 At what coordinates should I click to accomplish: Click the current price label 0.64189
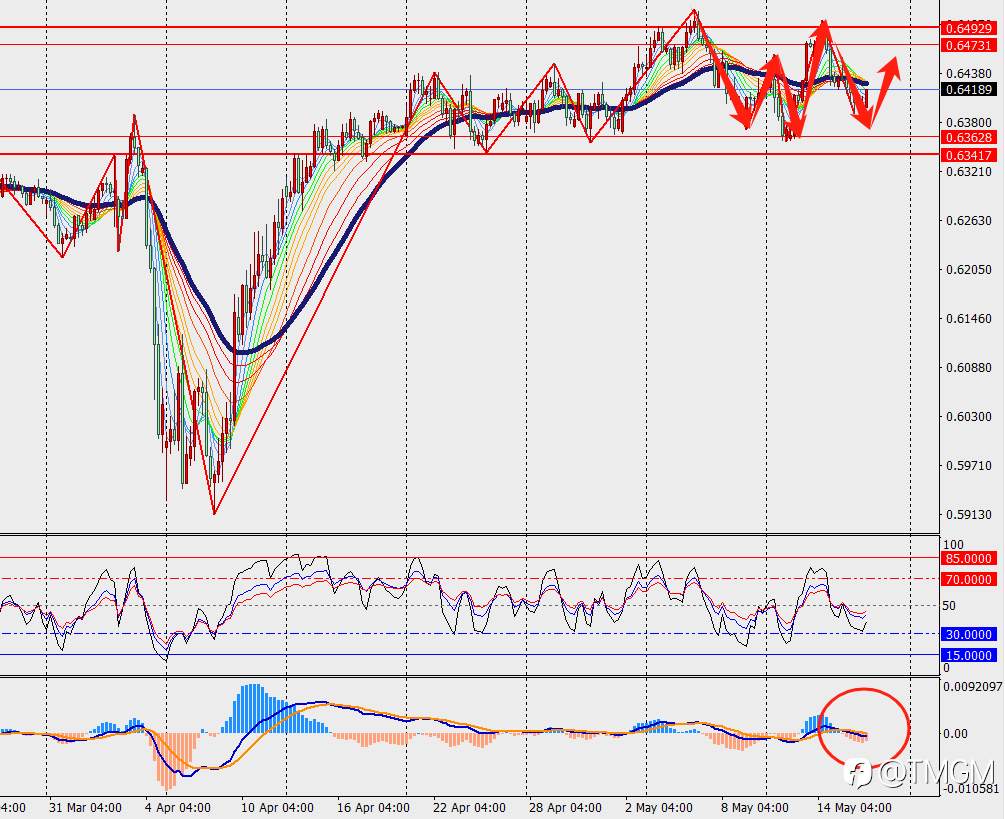(x=968, y=90)
